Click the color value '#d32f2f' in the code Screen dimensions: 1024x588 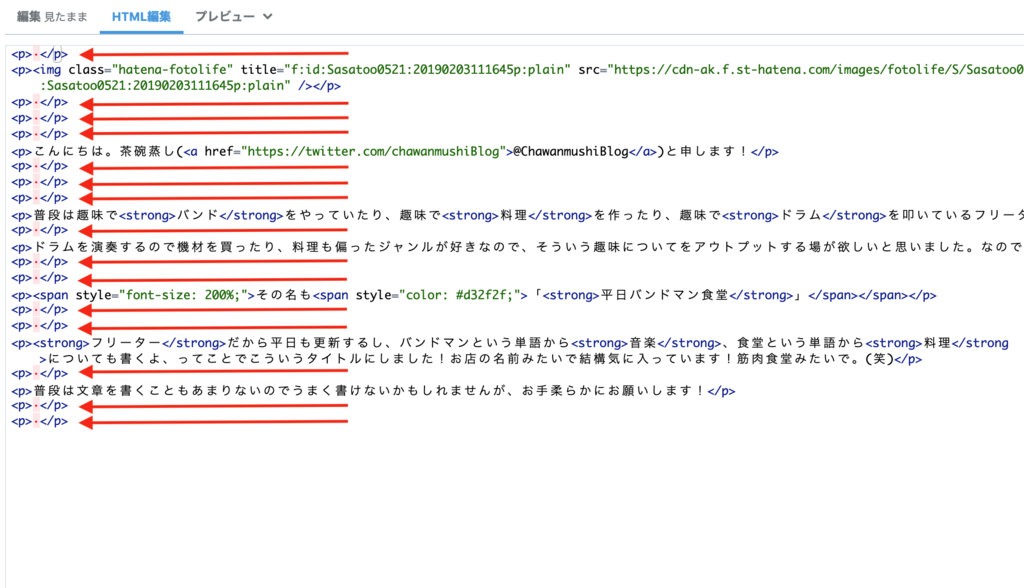click(483, 295)
